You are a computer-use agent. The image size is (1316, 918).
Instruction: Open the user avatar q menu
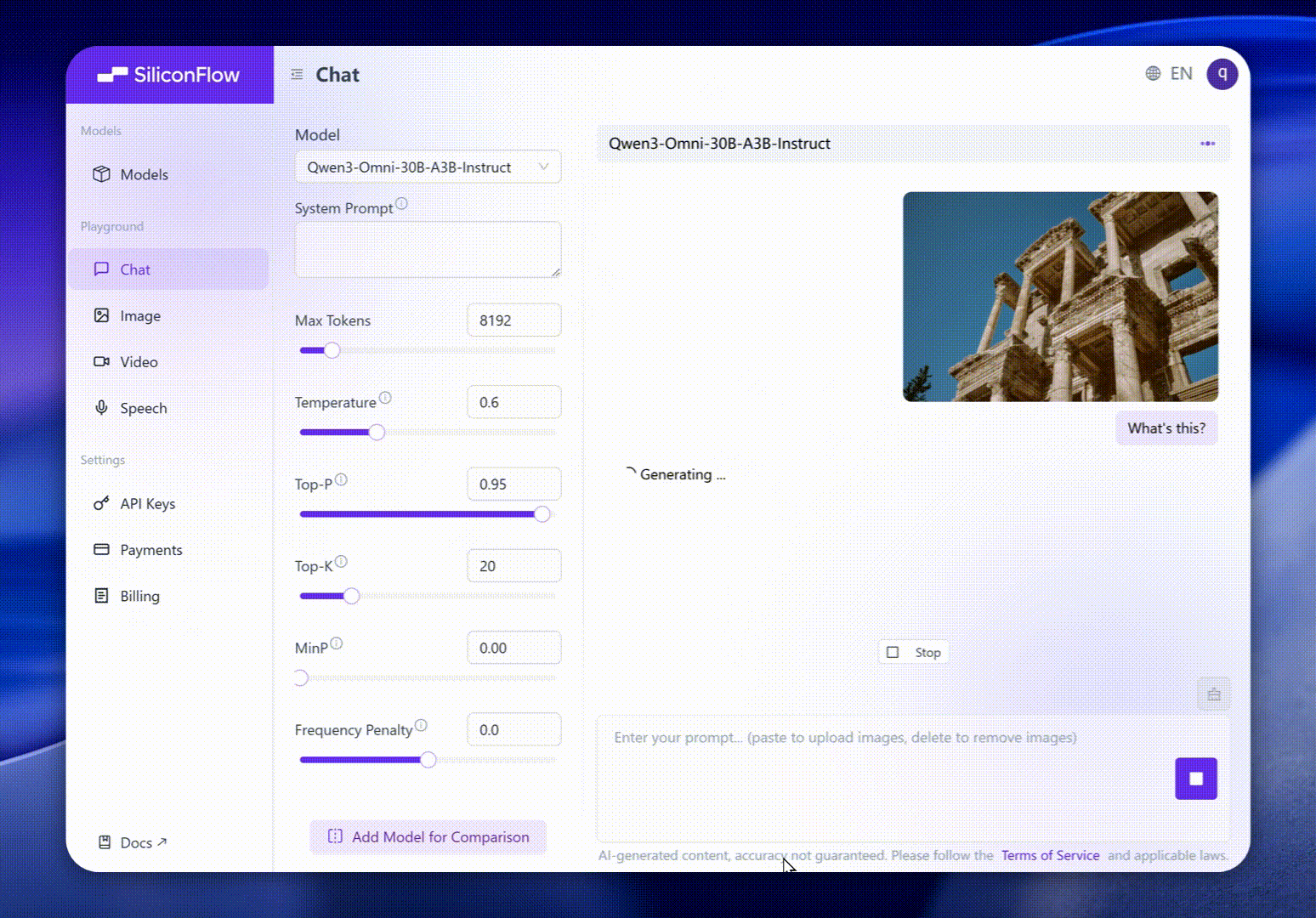[1222, 74]
